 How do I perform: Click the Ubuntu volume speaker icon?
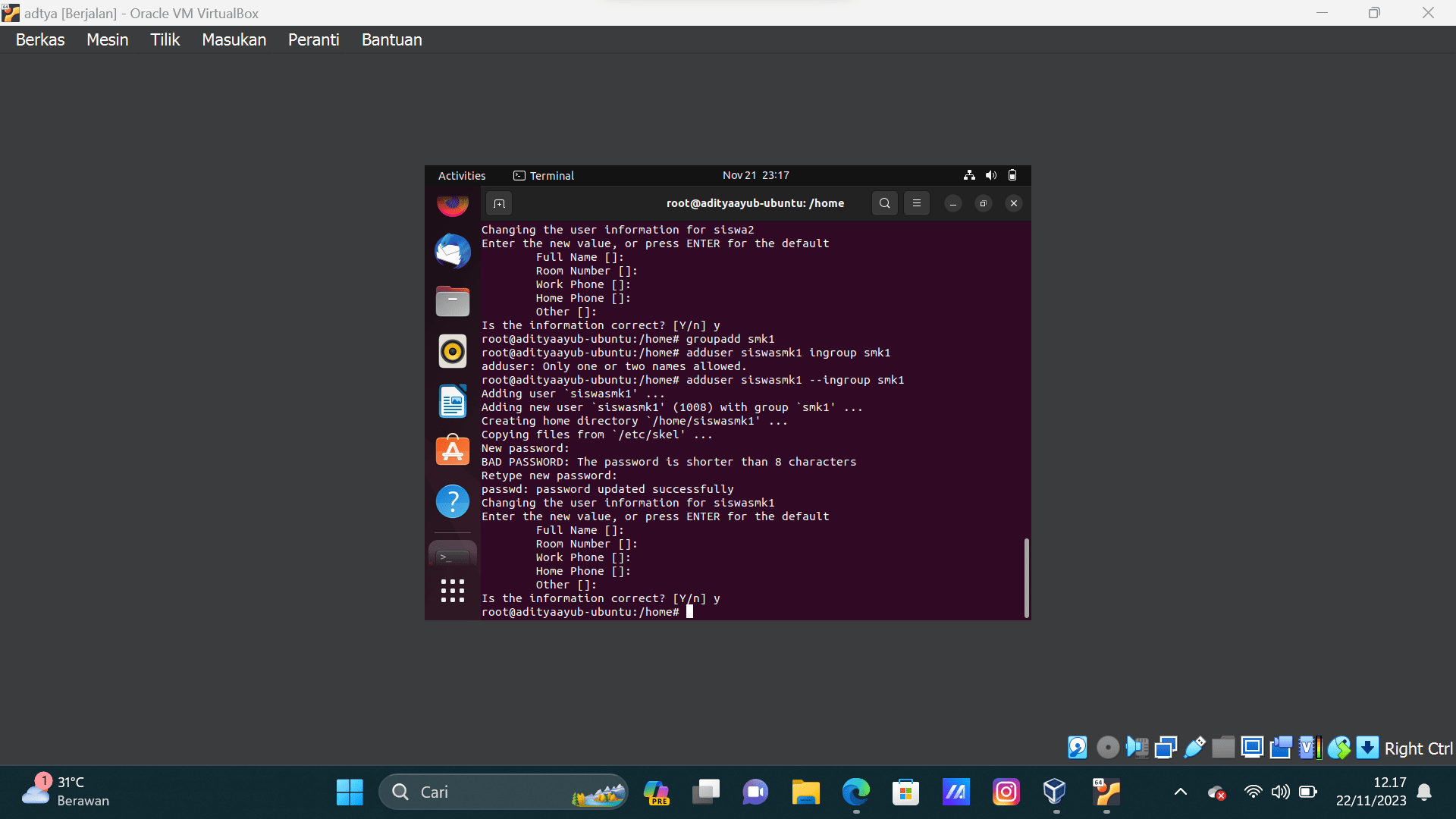point(991,175)
